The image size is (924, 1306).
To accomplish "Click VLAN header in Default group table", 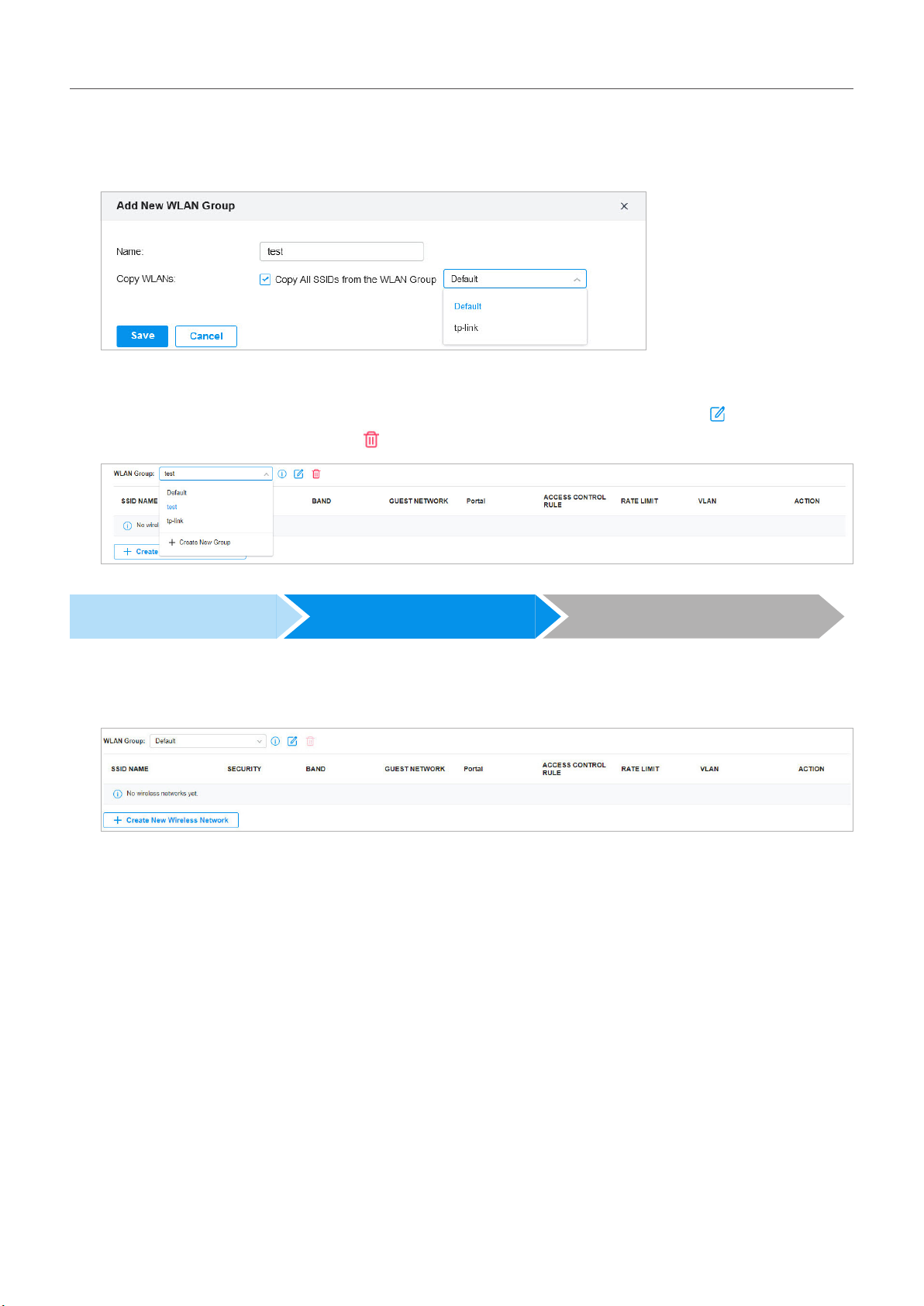I will (x=709, y=769).
